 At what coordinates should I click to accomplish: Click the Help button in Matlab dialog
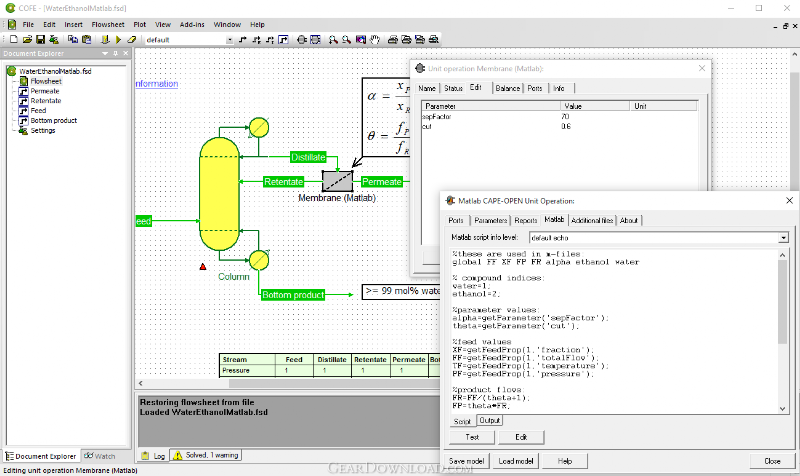[x=564, y=461]
